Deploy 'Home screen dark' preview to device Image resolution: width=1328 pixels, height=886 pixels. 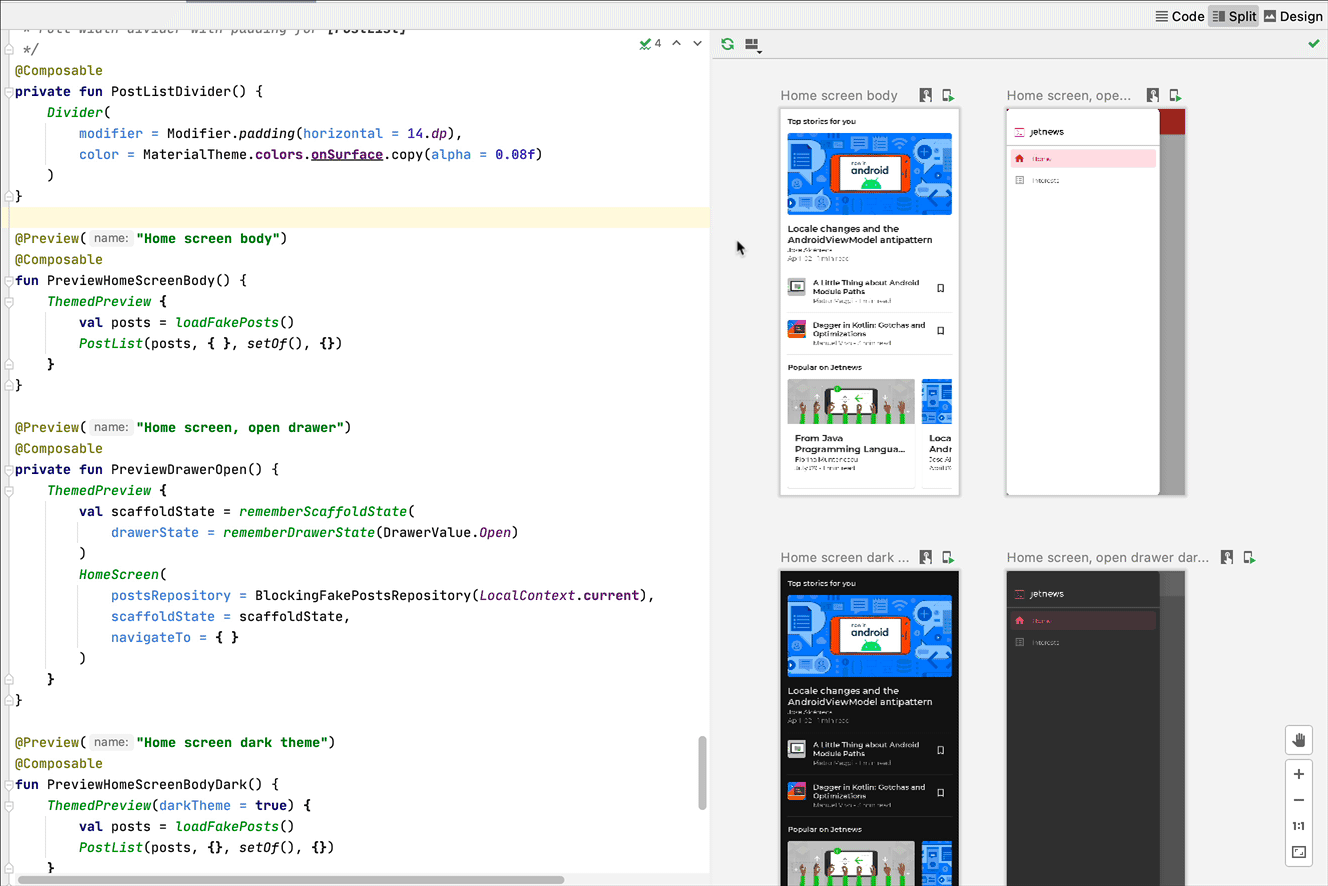tap(947, 557)
